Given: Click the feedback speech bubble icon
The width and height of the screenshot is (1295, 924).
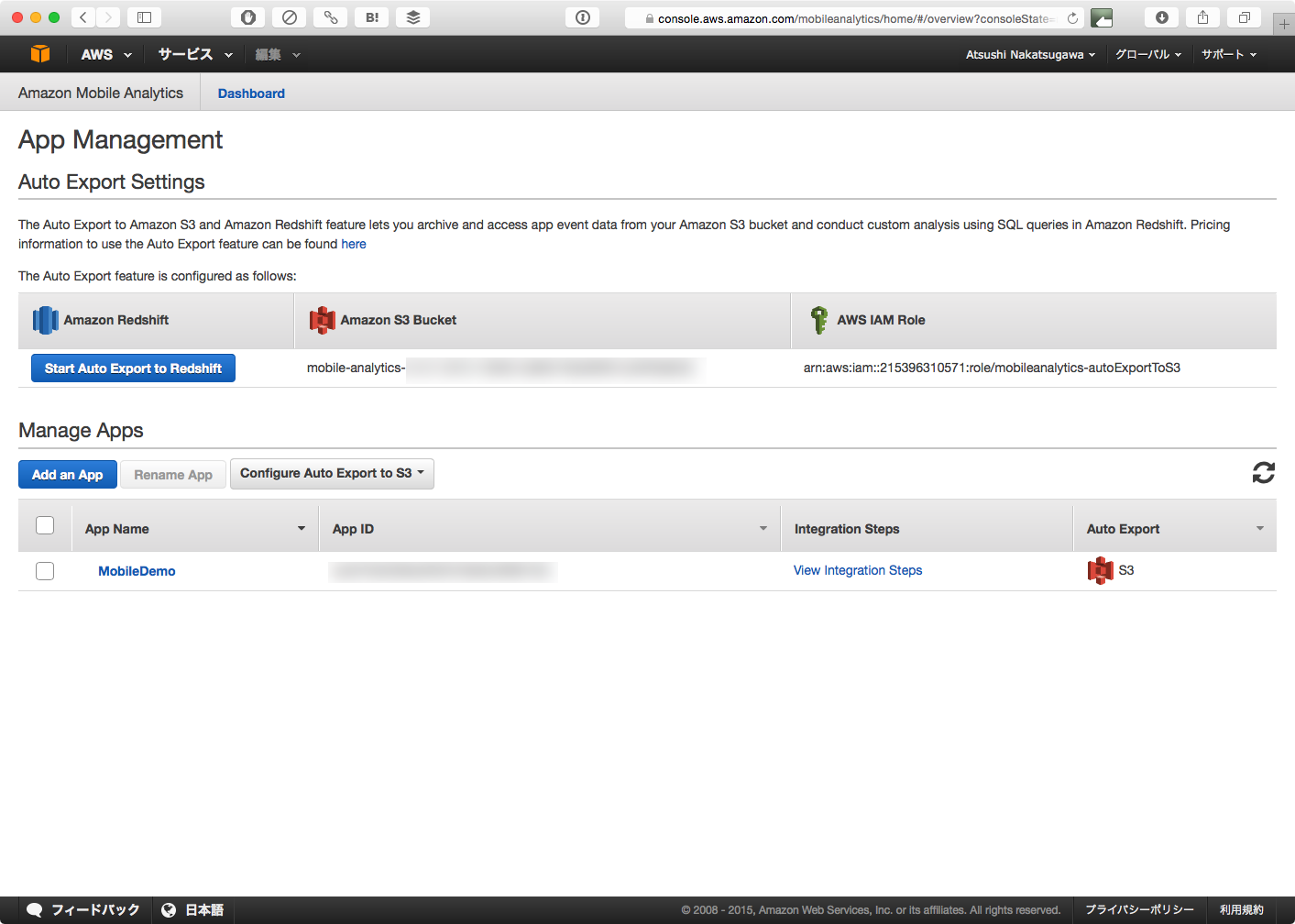Looking at the screenshot, I should (x=35, y=909).
